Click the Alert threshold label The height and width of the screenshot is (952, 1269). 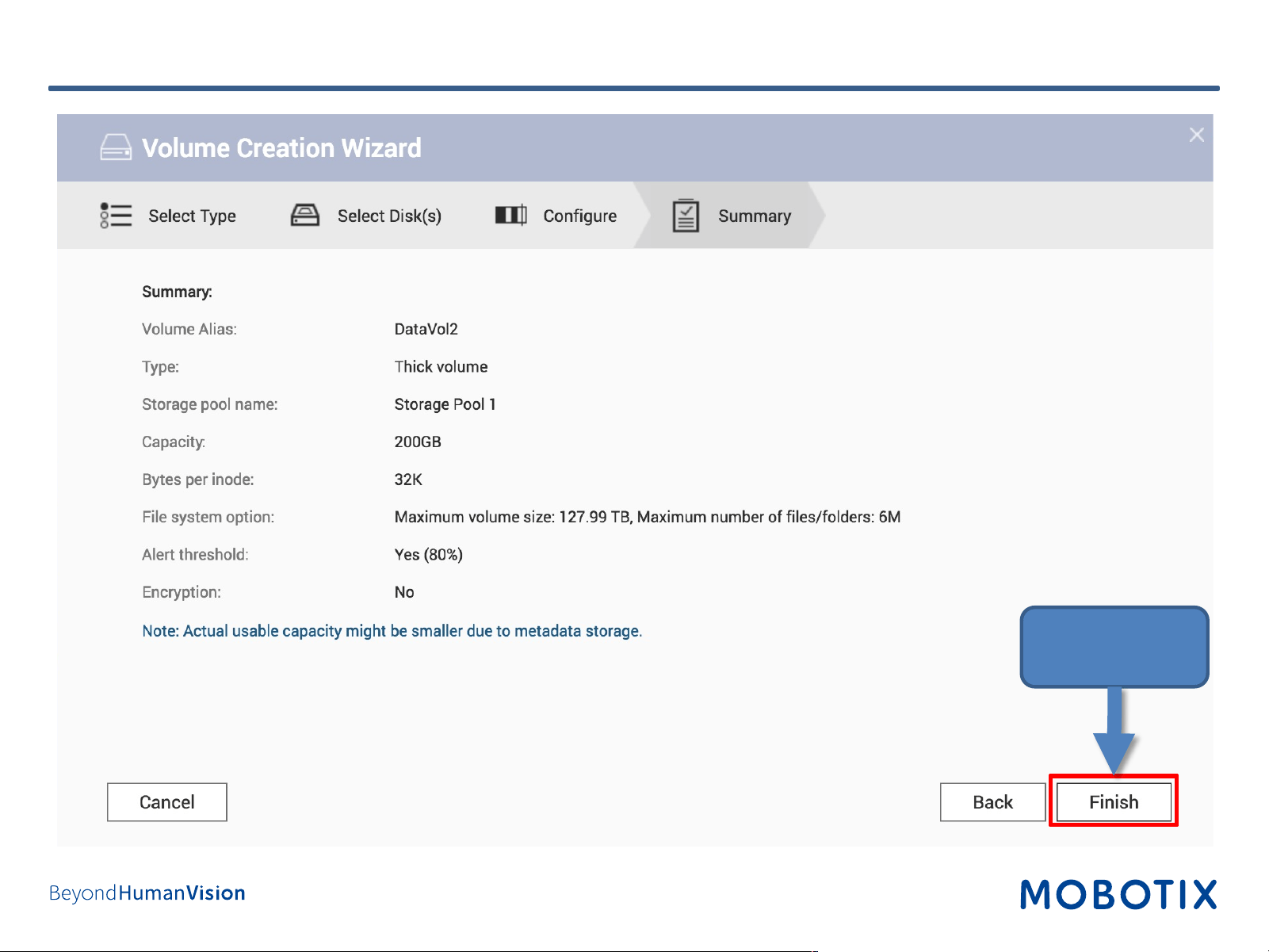coord(195,555)
